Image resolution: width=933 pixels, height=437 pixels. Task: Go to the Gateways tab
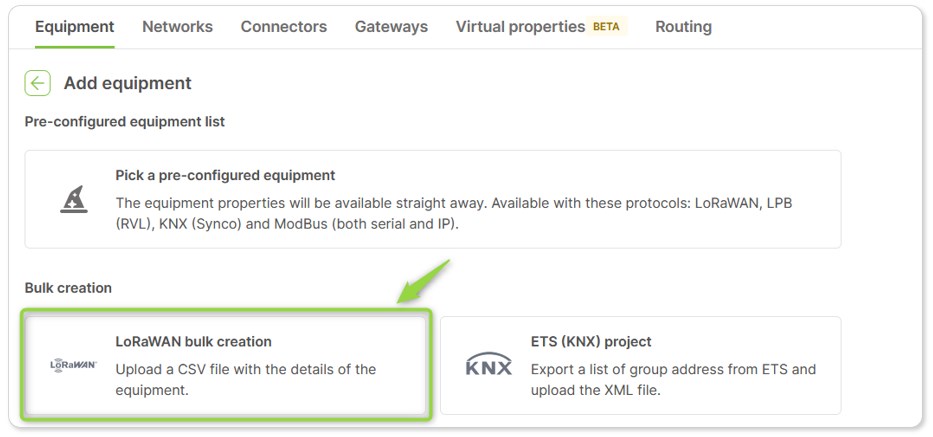point(392,27)
